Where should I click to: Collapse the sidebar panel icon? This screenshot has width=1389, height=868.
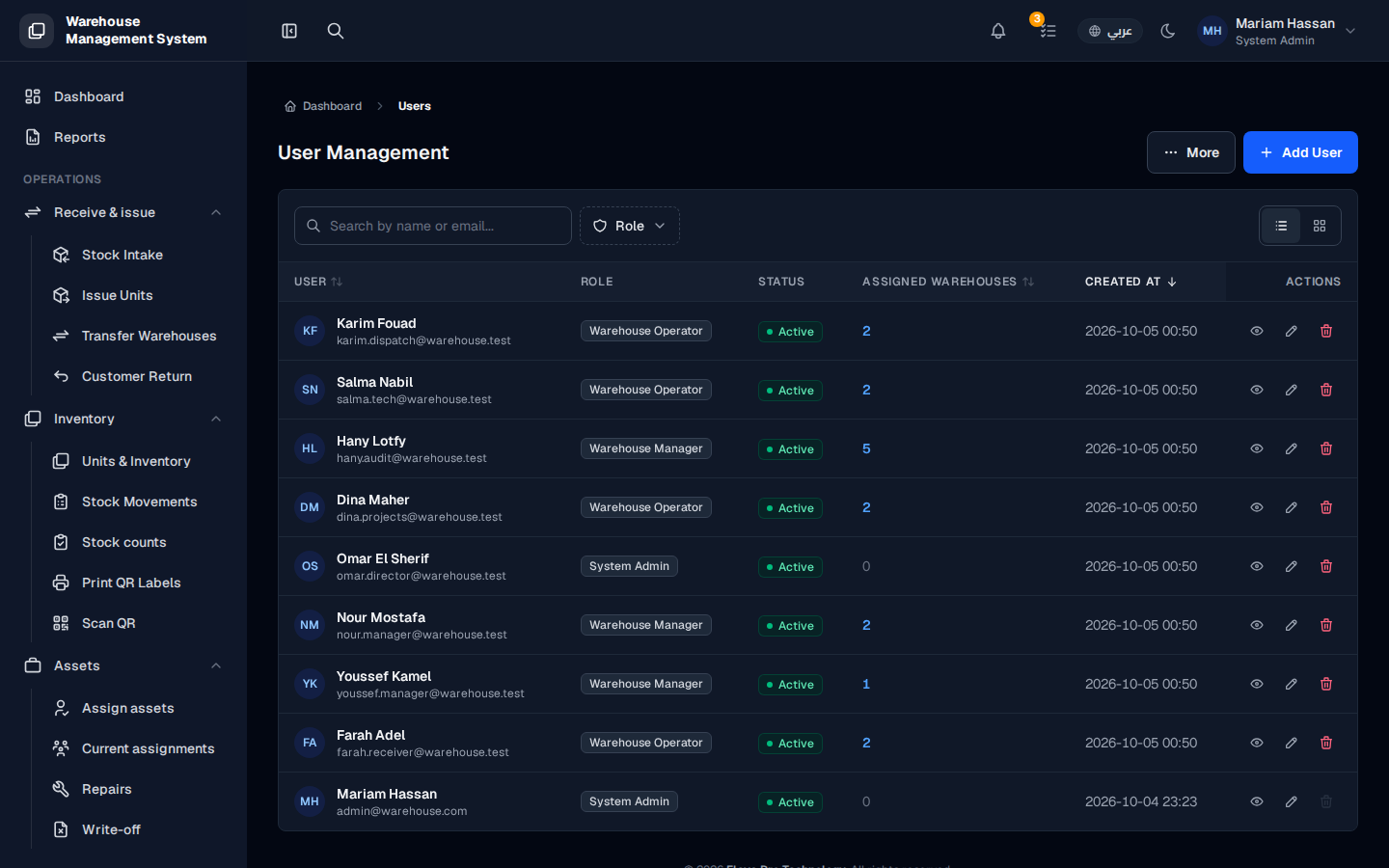289,31
